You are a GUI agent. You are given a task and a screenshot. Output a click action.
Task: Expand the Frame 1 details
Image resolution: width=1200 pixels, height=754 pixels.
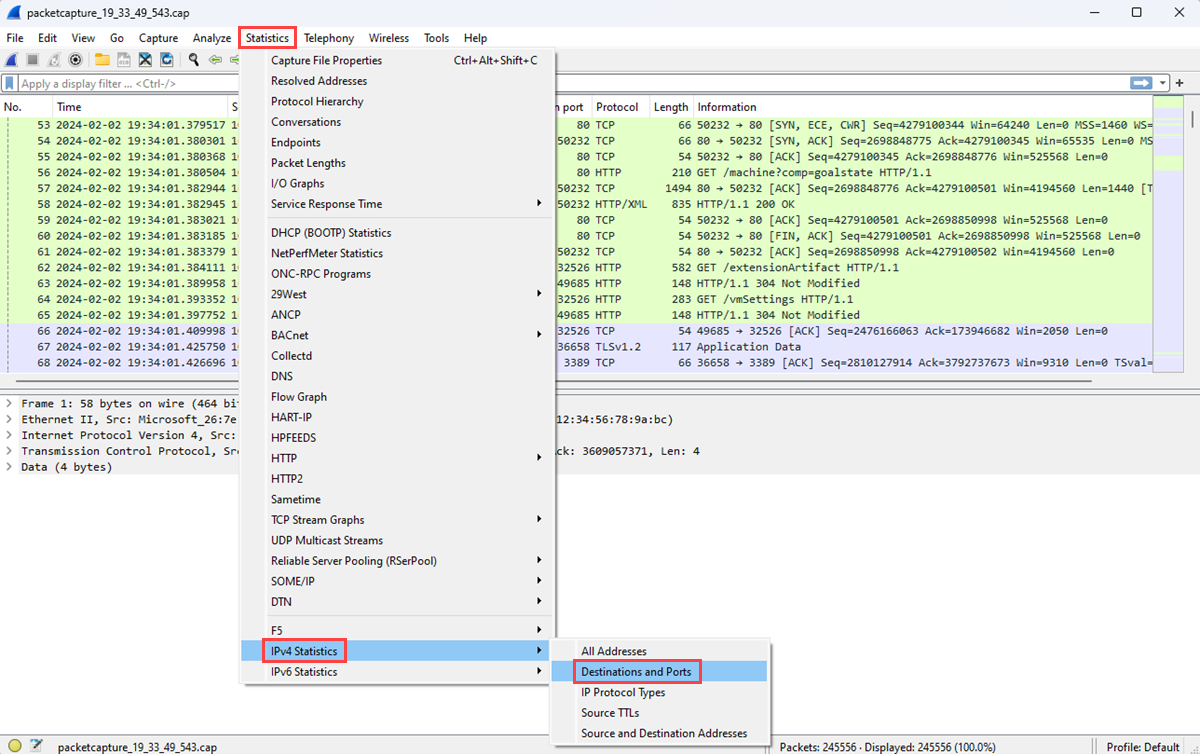8,403
